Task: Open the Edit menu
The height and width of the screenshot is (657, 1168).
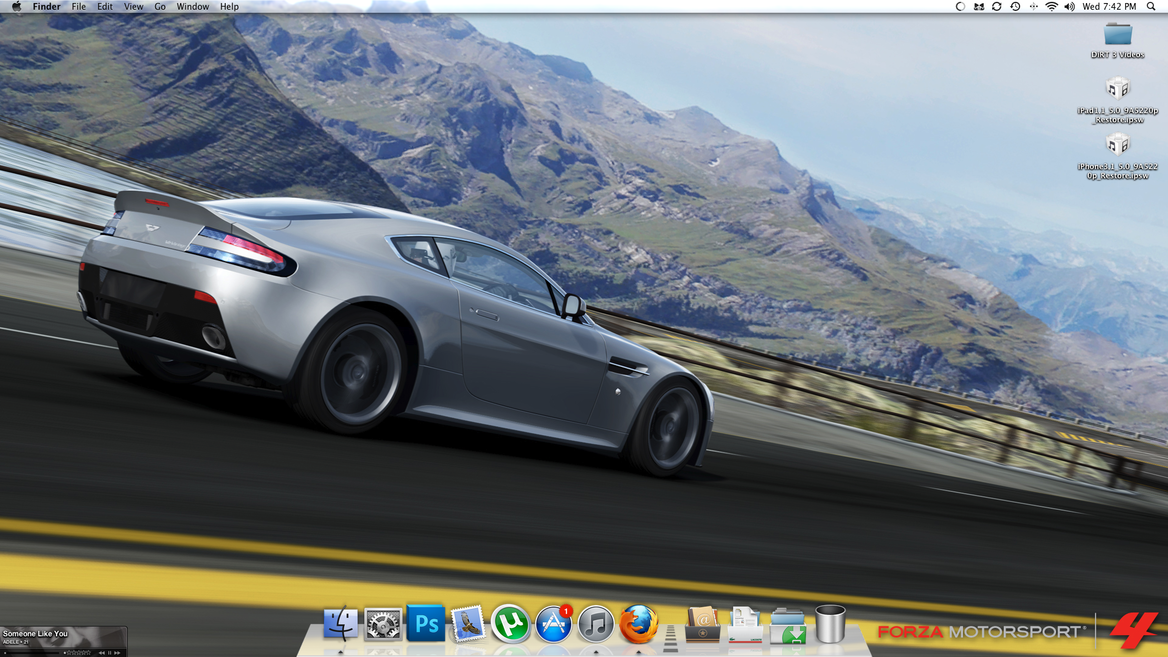Action: [x=105, y=7]
